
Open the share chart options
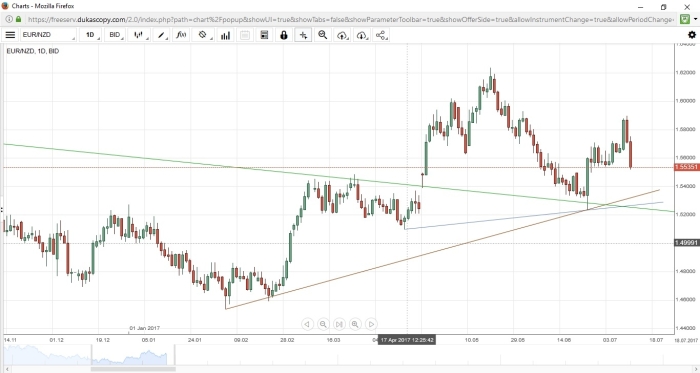coord(381,35)
